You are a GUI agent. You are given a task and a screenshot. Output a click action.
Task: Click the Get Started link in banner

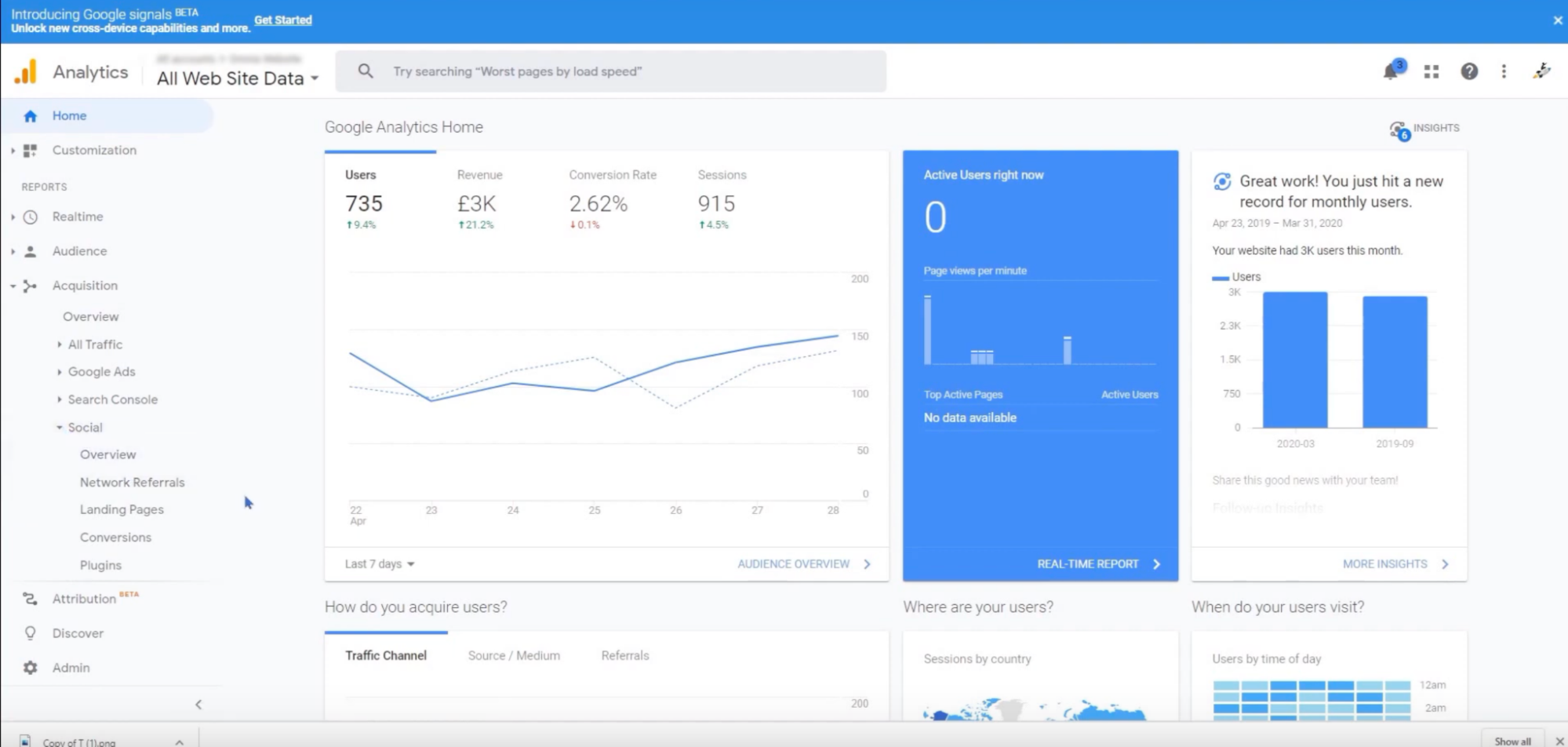click(282, 20)
